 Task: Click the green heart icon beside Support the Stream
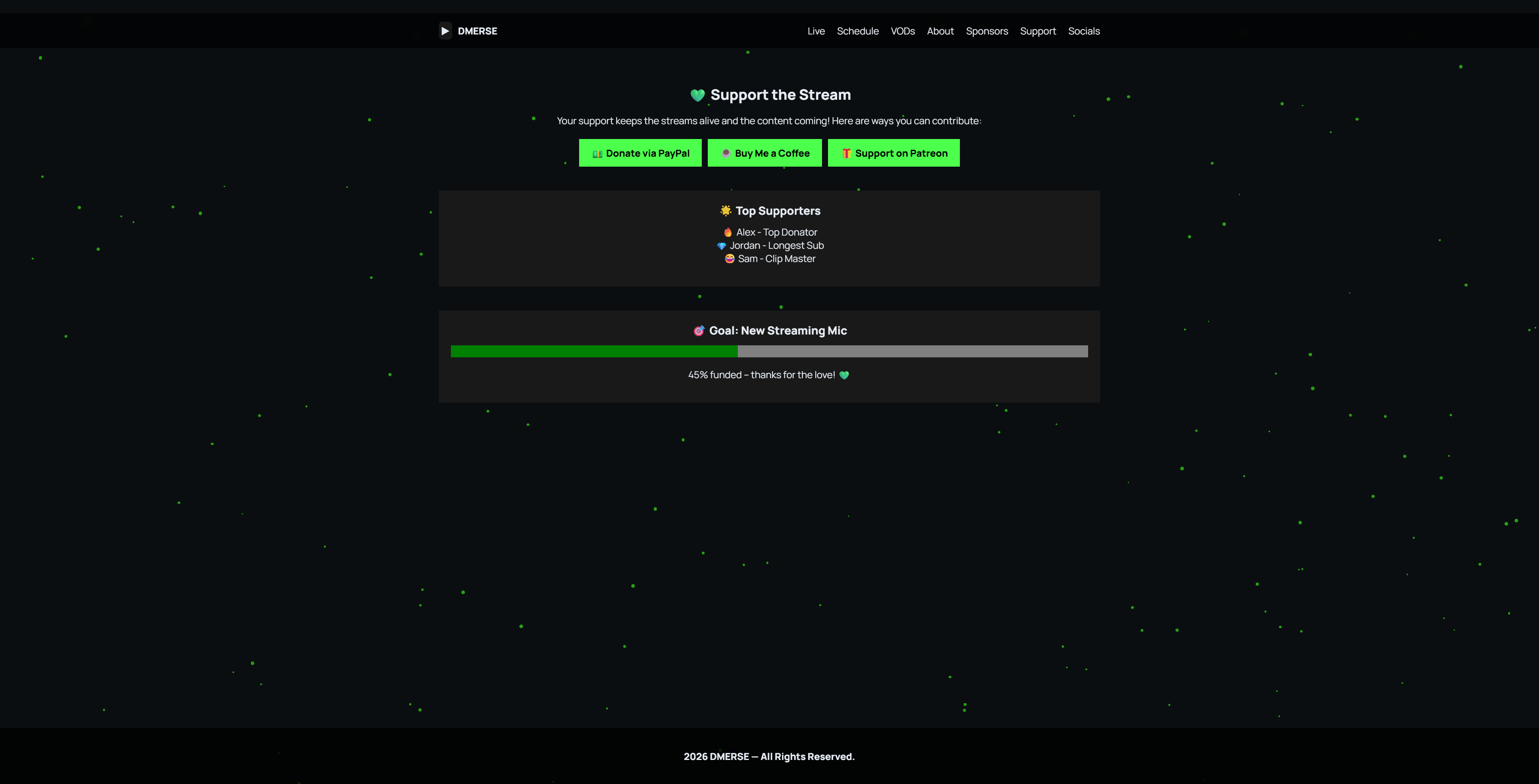point(697,94)
